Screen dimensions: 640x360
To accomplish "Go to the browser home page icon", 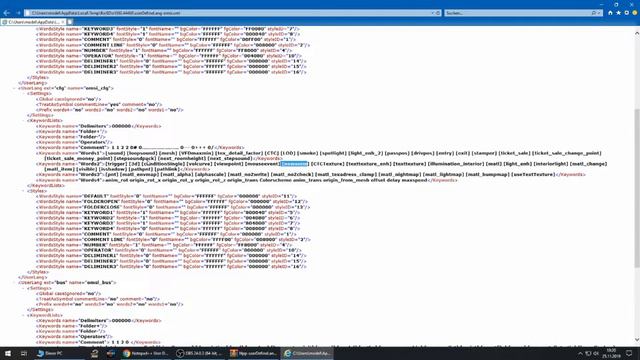I will [x=610, y=13].
